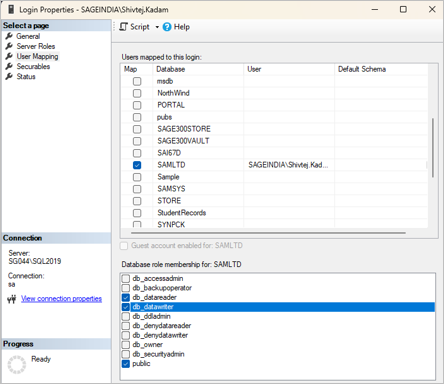
Task: Click the Ready progress spinner icon
Action: (x=17, y=364)
